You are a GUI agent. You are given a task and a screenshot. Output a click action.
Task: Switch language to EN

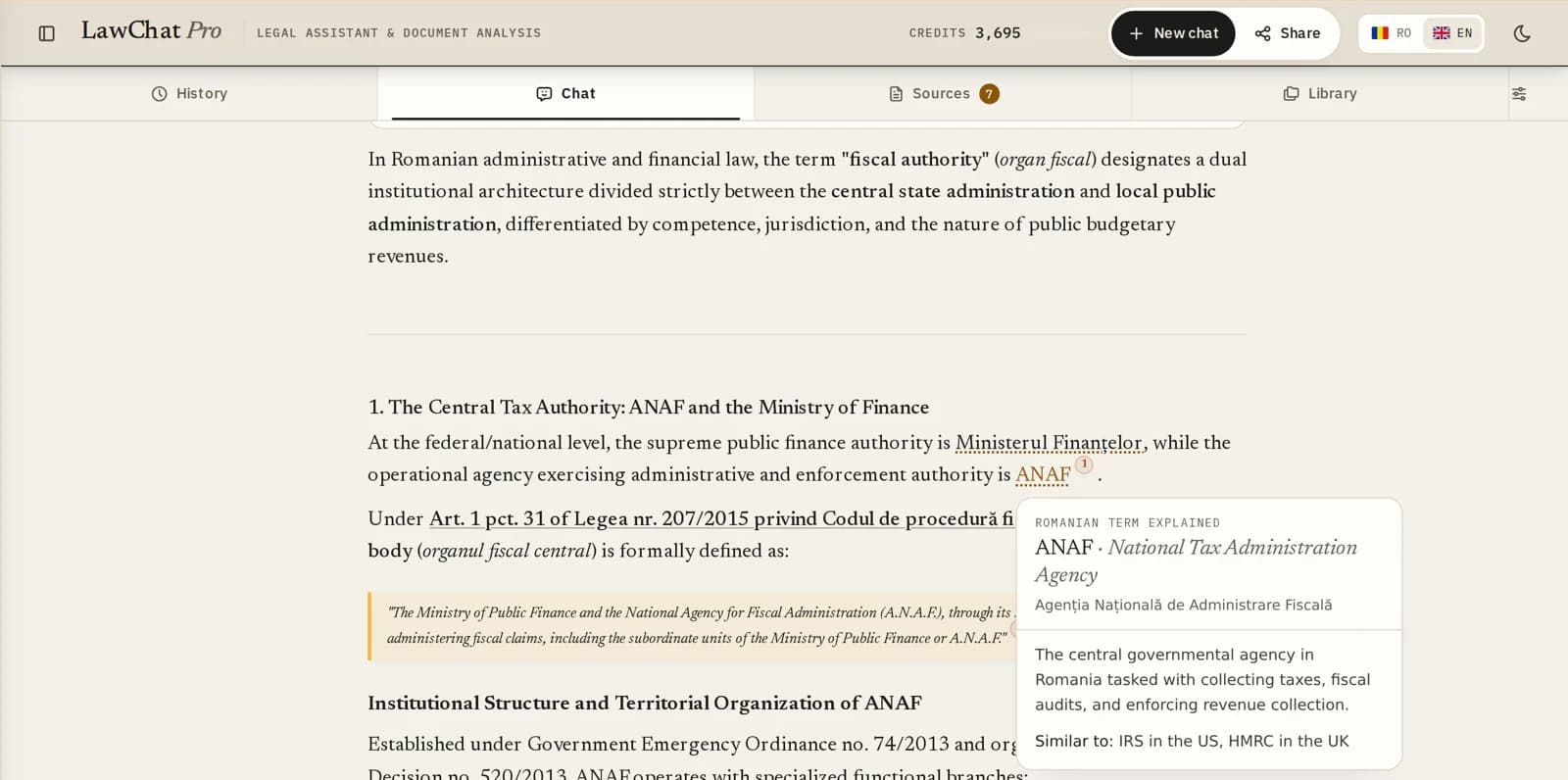click(1452, 33)
